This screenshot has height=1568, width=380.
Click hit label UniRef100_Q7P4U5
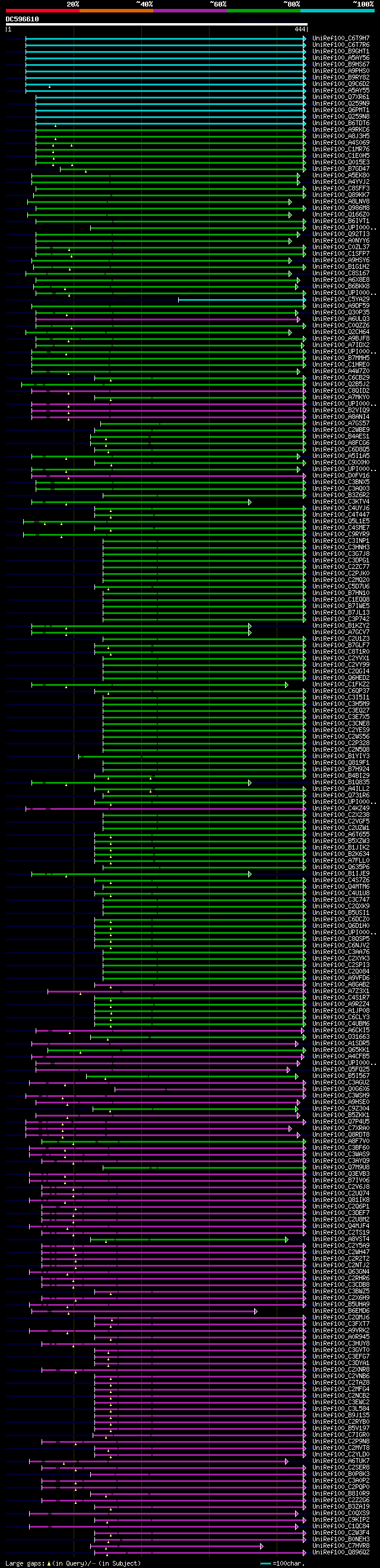(340, 1122)
